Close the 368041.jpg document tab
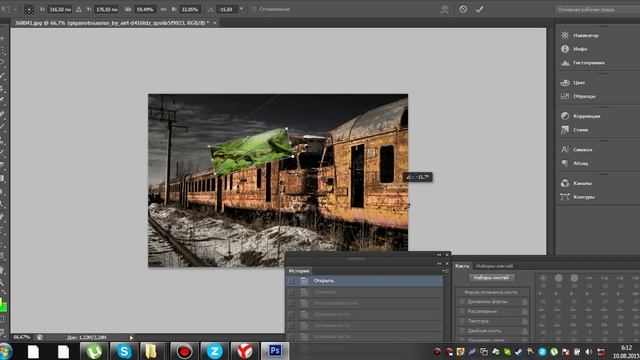 tap(215, 23)
